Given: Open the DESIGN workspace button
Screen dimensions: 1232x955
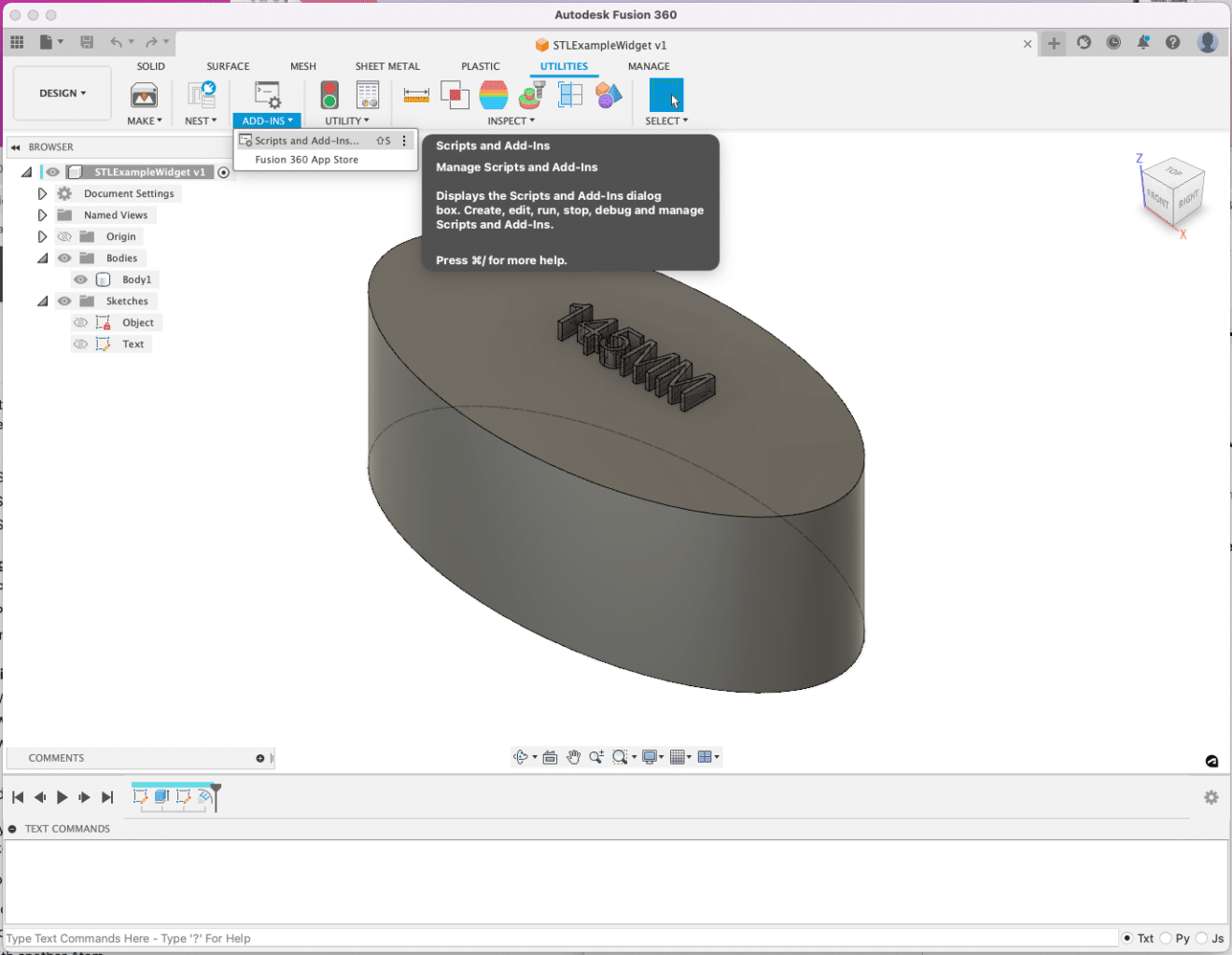Looking at the screenshot, I should (x=62, y=92).
